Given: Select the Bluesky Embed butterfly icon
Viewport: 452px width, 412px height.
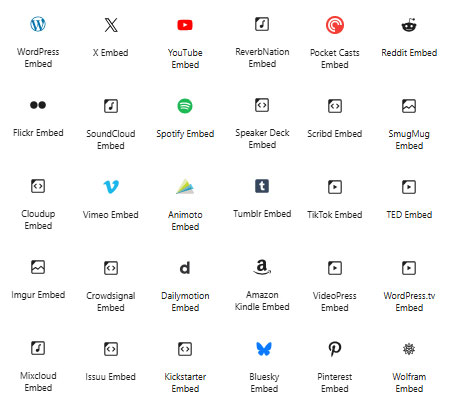Looking at the screenshot, I should (x=264, y=349).
